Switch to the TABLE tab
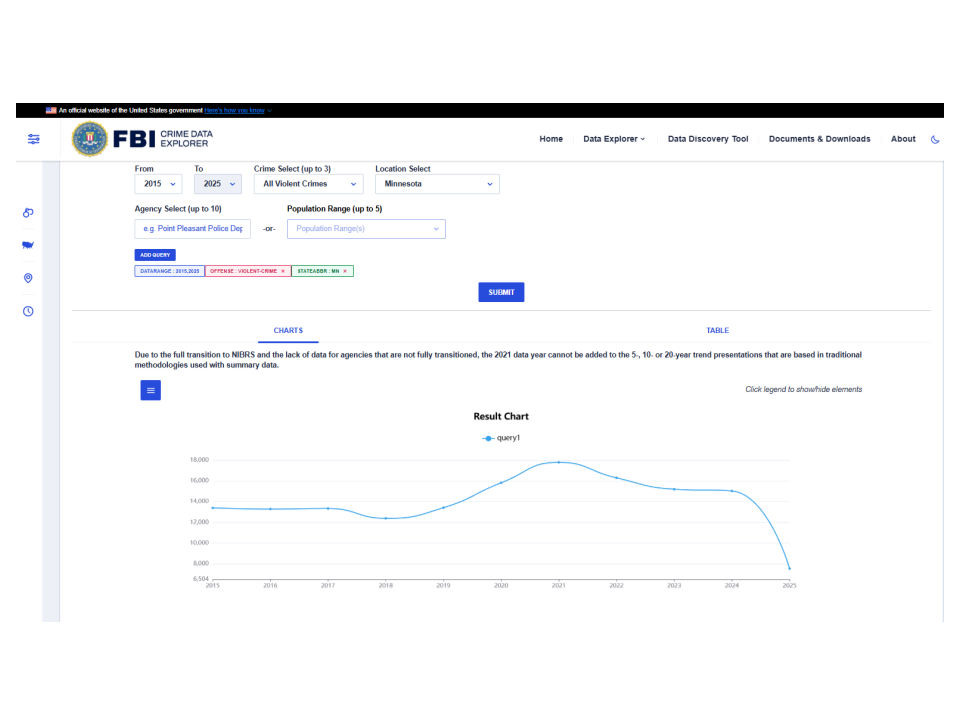Screen dimensions: 960x720 point(717,330)
